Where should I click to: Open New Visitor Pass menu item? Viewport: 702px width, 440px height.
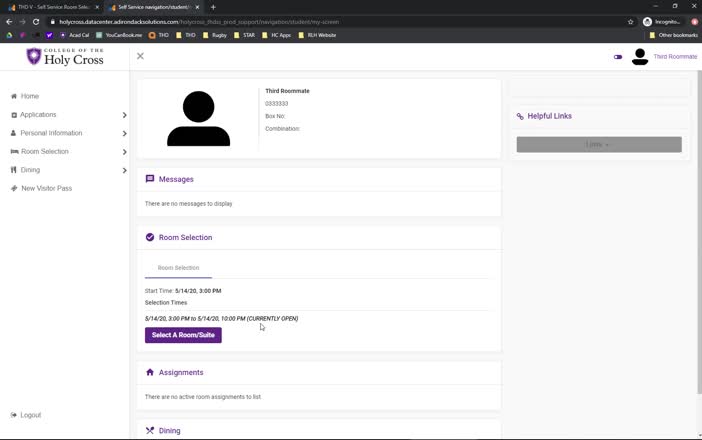pyautogui.click(x=47, y=188)
